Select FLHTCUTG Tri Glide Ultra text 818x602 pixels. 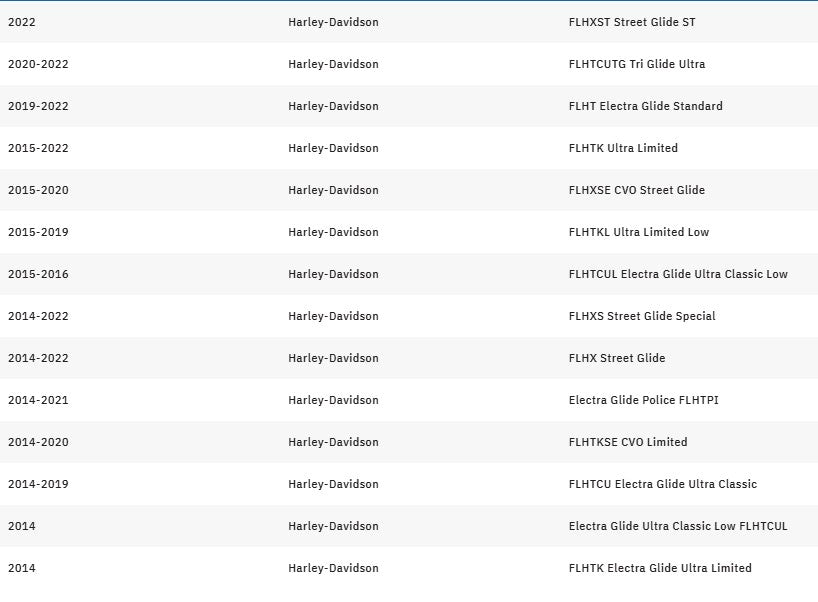pos(636,64)
